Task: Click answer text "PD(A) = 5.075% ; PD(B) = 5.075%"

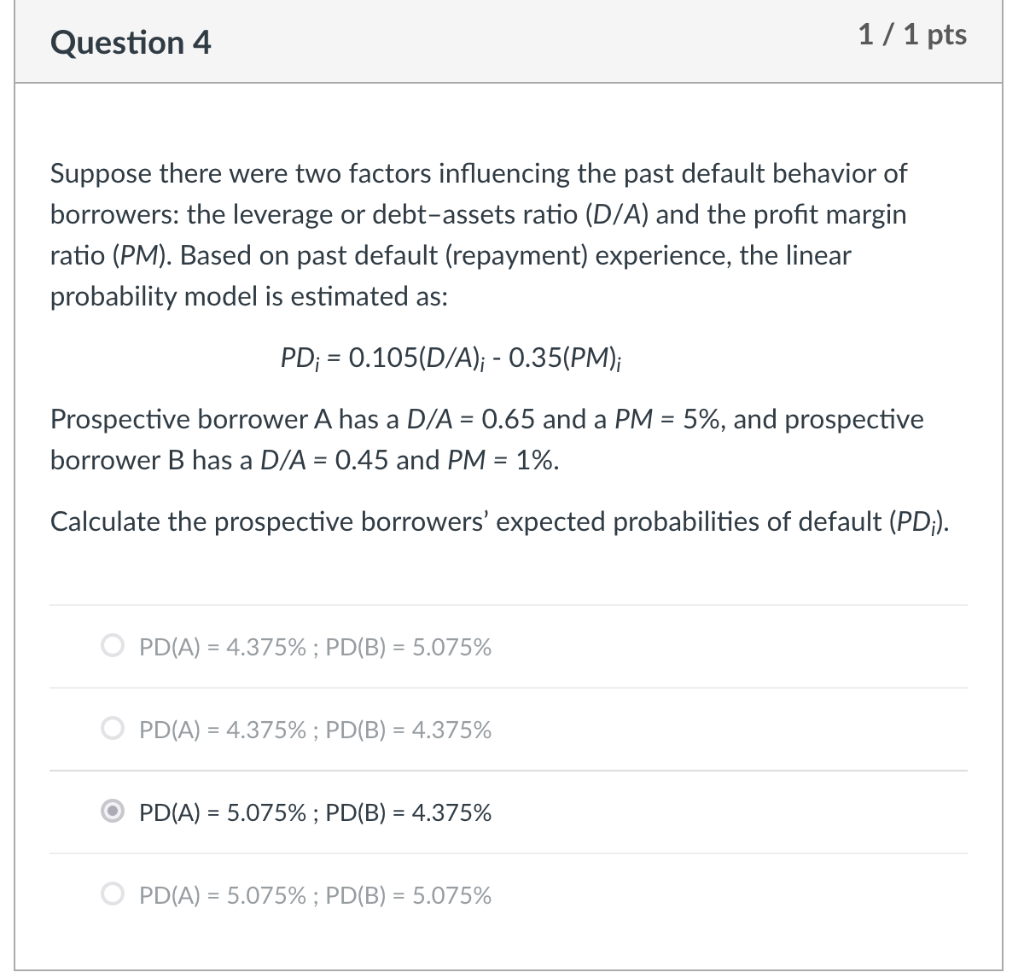Action: pyautogui.click(x=315, y=895)
